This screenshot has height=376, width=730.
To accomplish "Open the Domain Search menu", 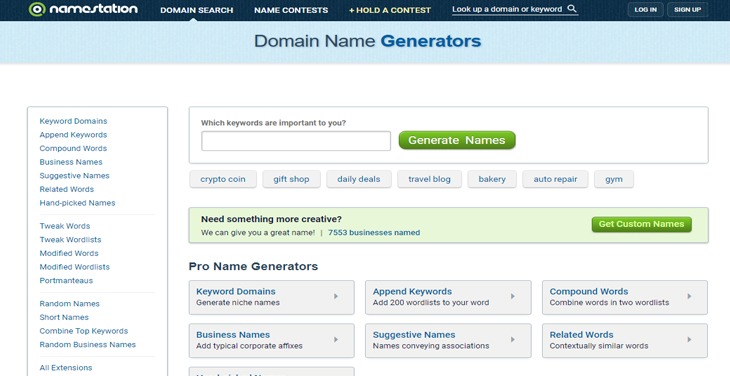I will tap(196, 10).
